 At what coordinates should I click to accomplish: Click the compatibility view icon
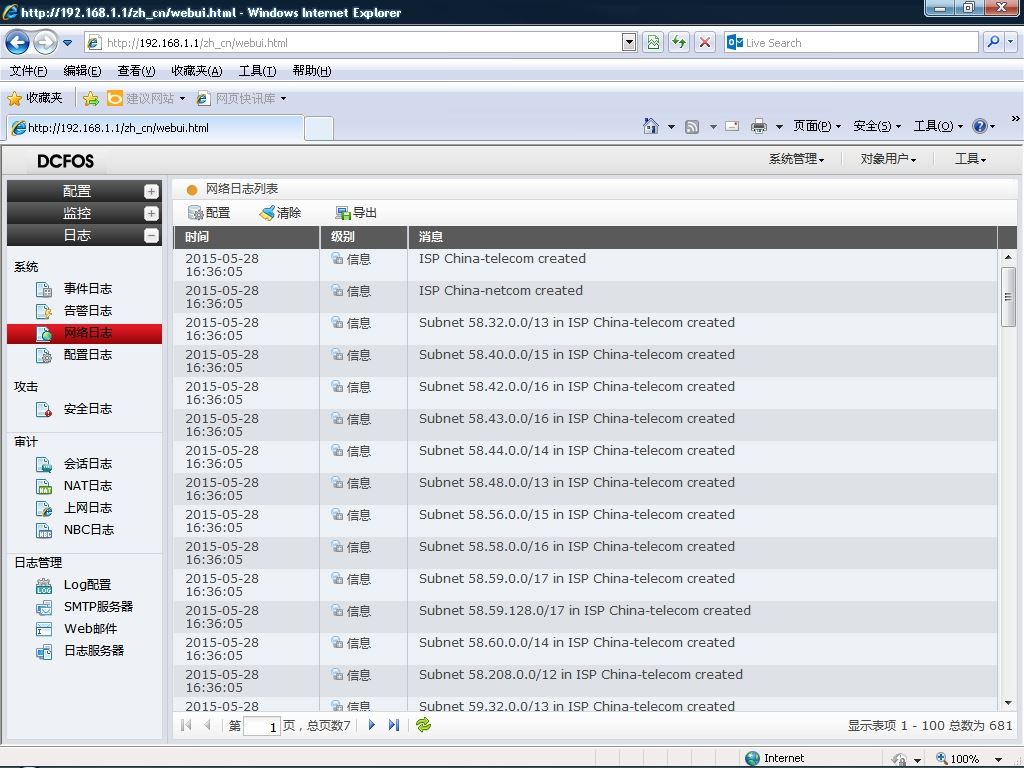click(x=653, y=42)
